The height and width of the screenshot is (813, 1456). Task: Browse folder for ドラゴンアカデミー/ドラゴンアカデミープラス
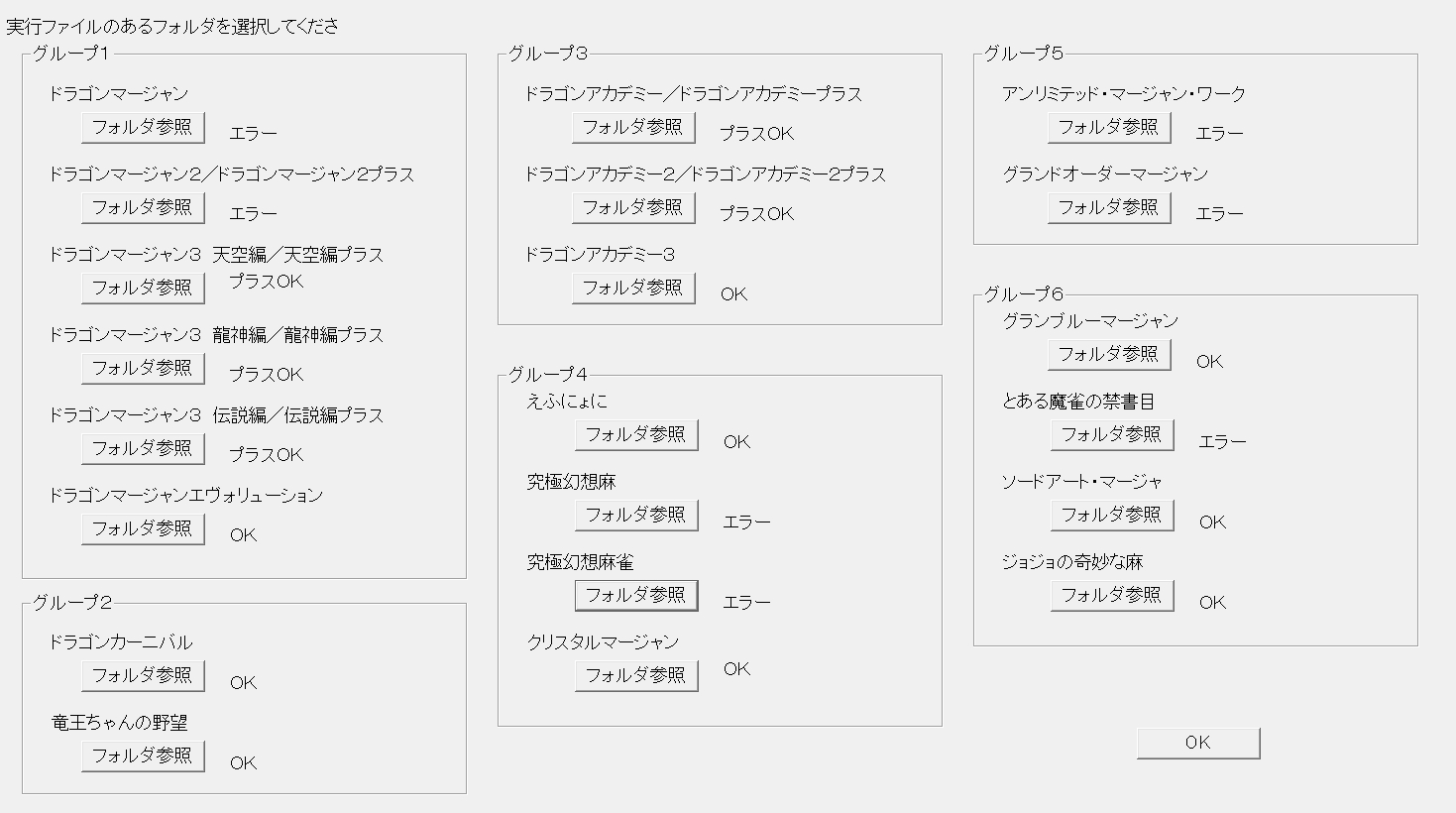[x=633, y=127]
